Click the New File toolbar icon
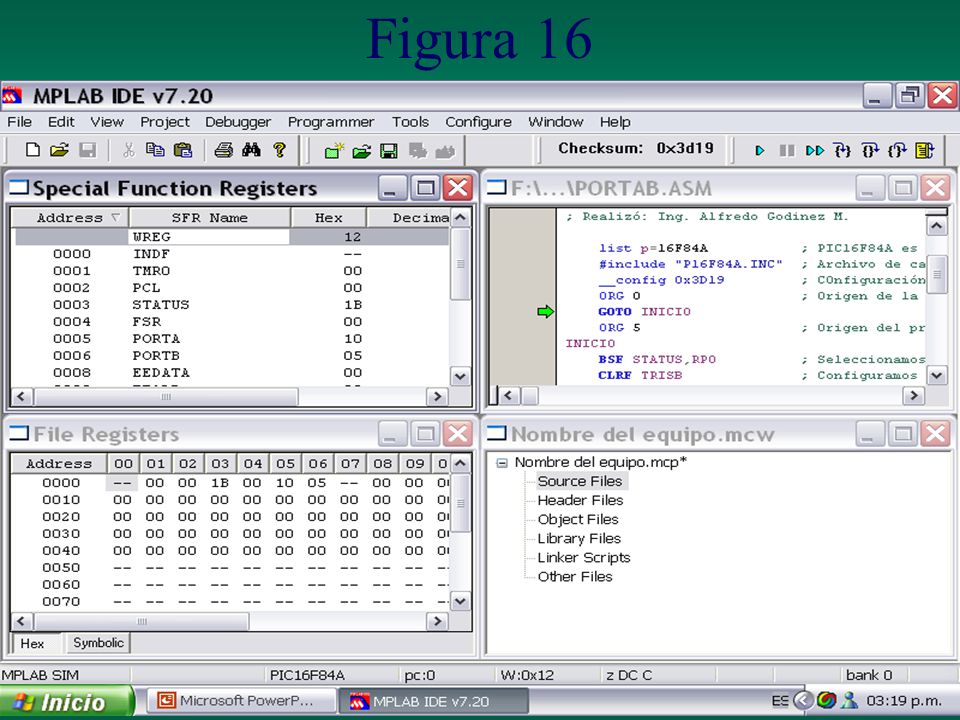Image resolution: width=960 pixels, height=720 pixels. point(33,150)
